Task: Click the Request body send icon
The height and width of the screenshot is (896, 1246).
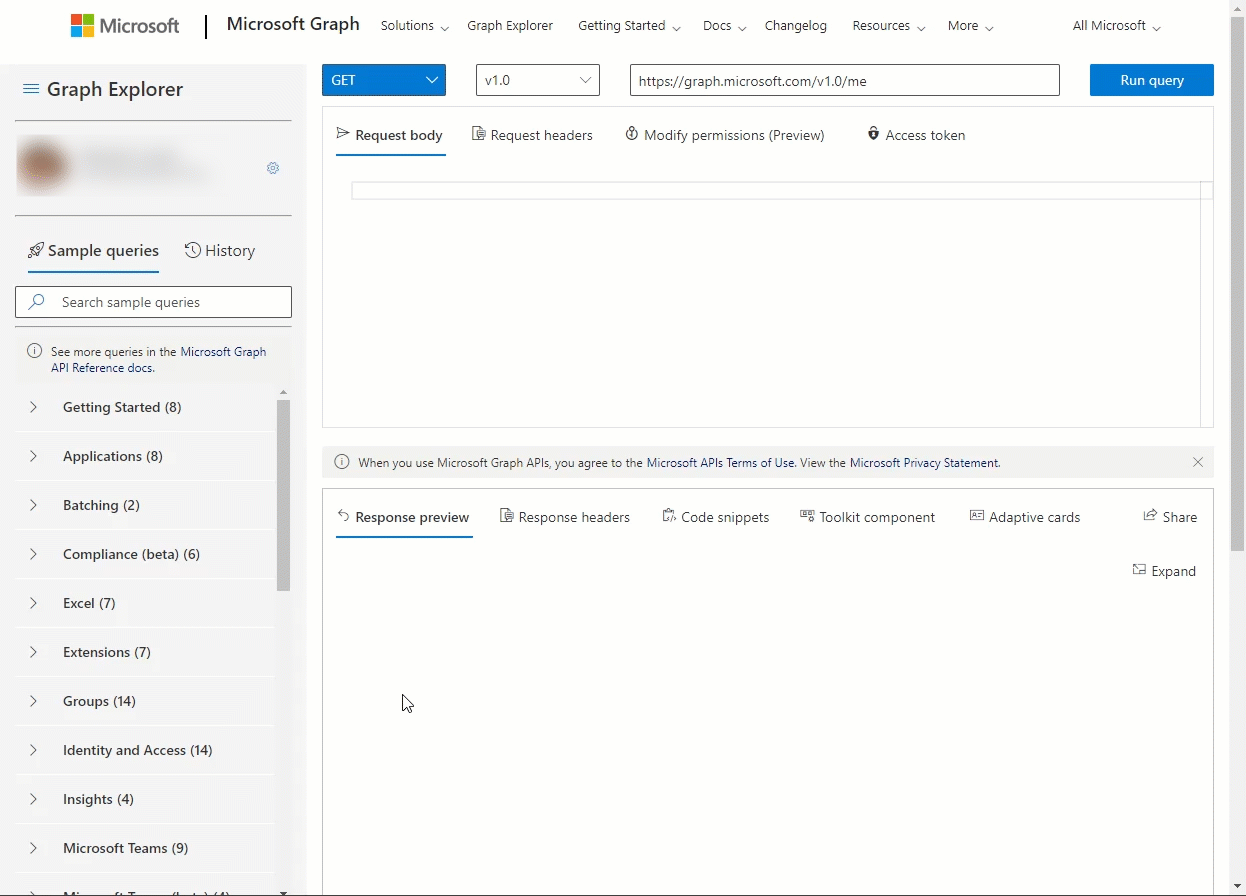Action: click(343, 134)
